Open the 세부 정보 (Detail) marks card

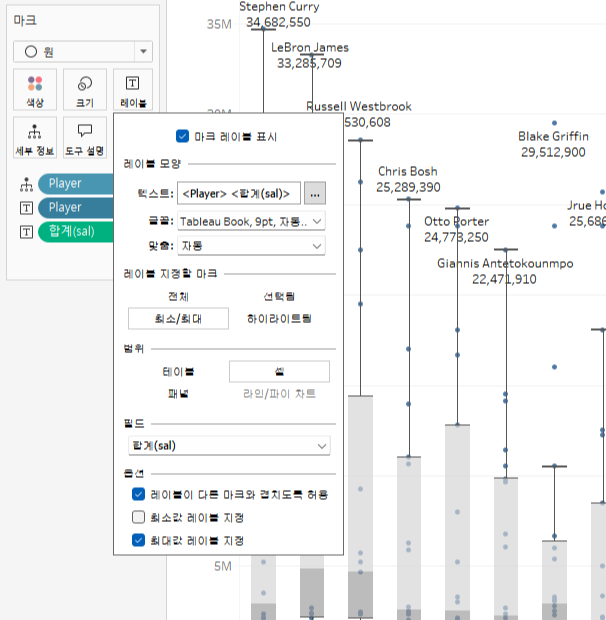coord(35,138)
